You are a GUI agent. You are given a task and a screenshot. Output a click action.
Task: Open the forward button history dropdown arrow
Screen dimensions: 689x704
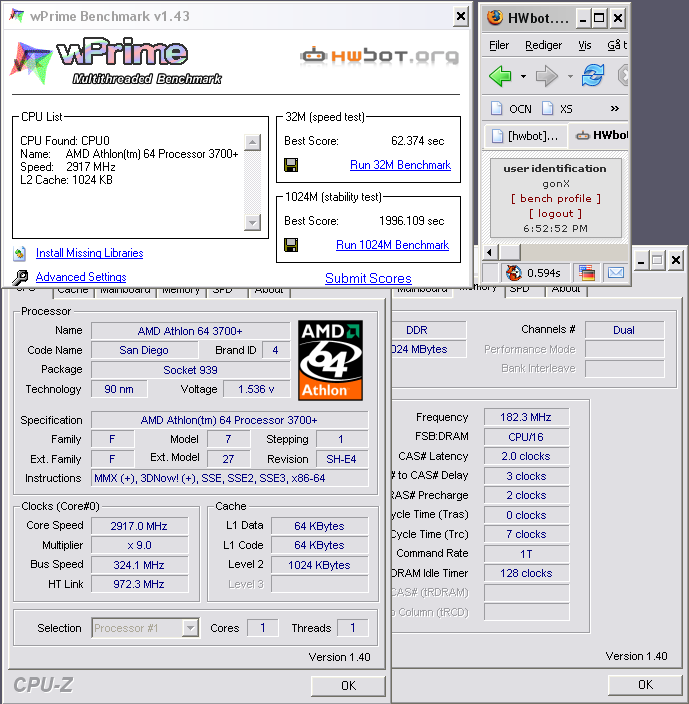click(x=570, y=76)
